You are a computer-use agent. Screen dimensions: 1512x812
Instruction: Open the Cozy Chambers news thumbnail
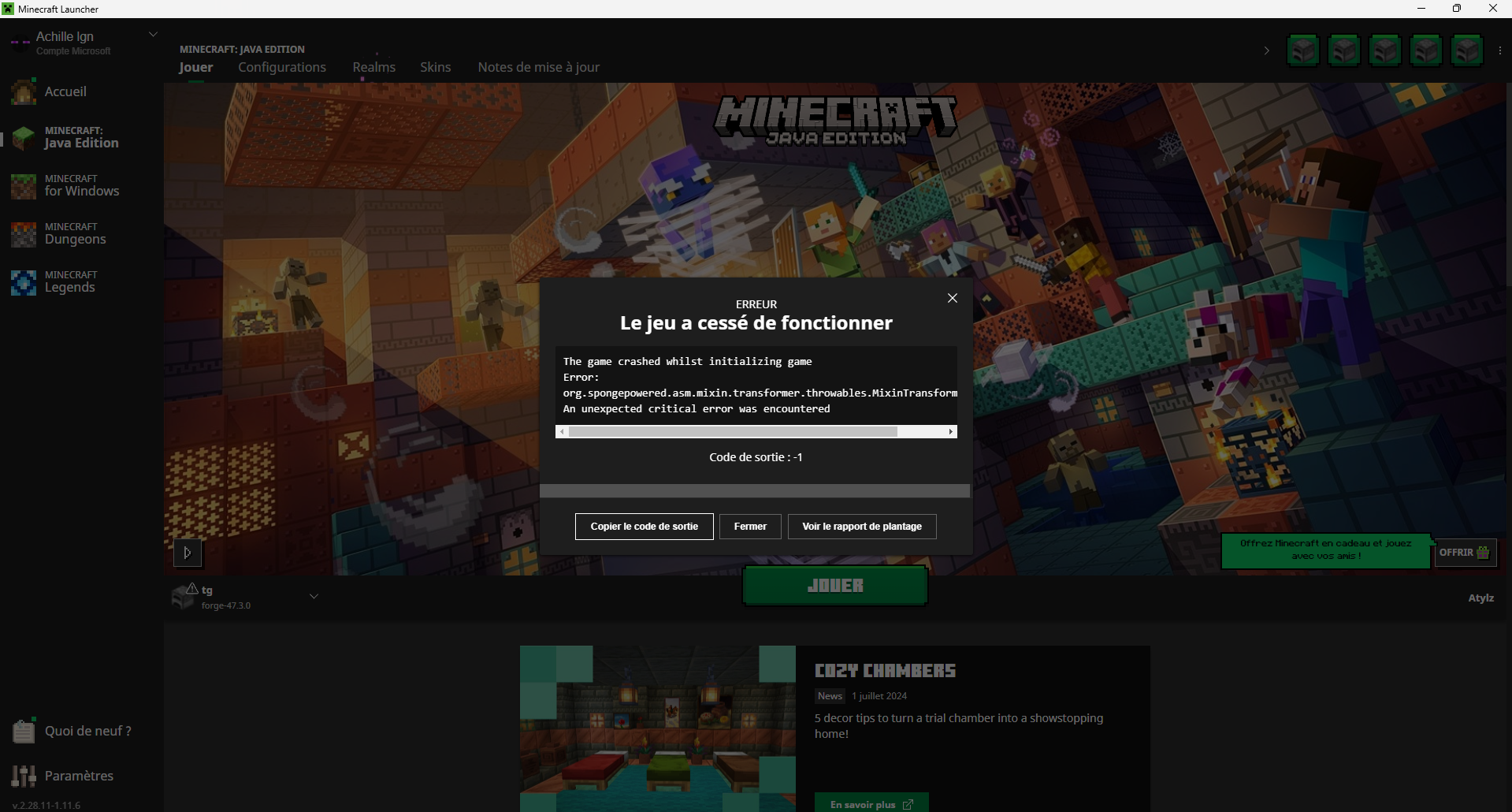pyautogui.click(x=658, y=728)
